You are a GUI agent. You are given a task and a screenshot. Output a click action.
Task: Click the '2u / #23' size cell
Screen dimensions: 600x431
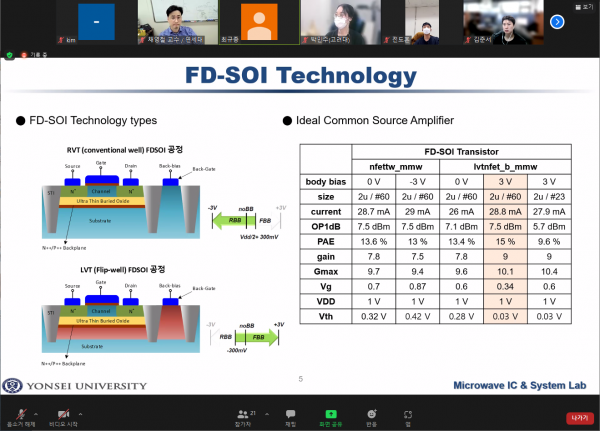(x=549, y=197)
